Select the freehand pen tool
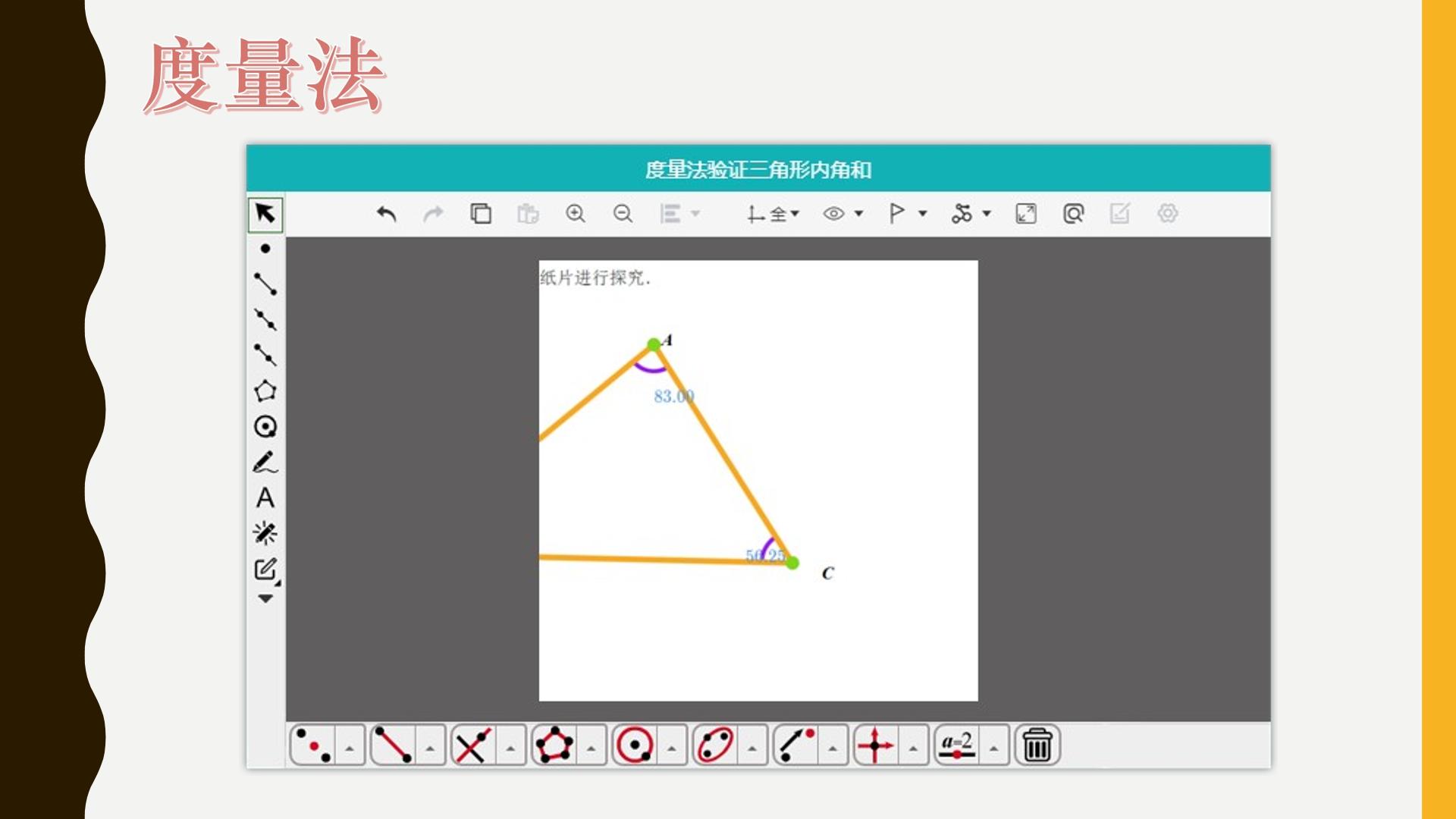Viewport: 1456px width, 819px height. tap(265, 463)
